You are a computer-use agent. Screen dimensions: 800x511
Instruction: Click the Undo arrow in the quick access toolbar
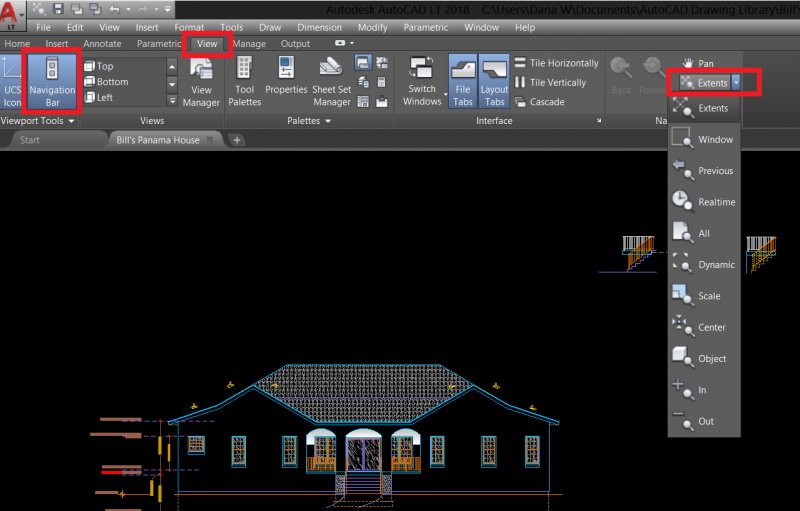click(114, 9)
